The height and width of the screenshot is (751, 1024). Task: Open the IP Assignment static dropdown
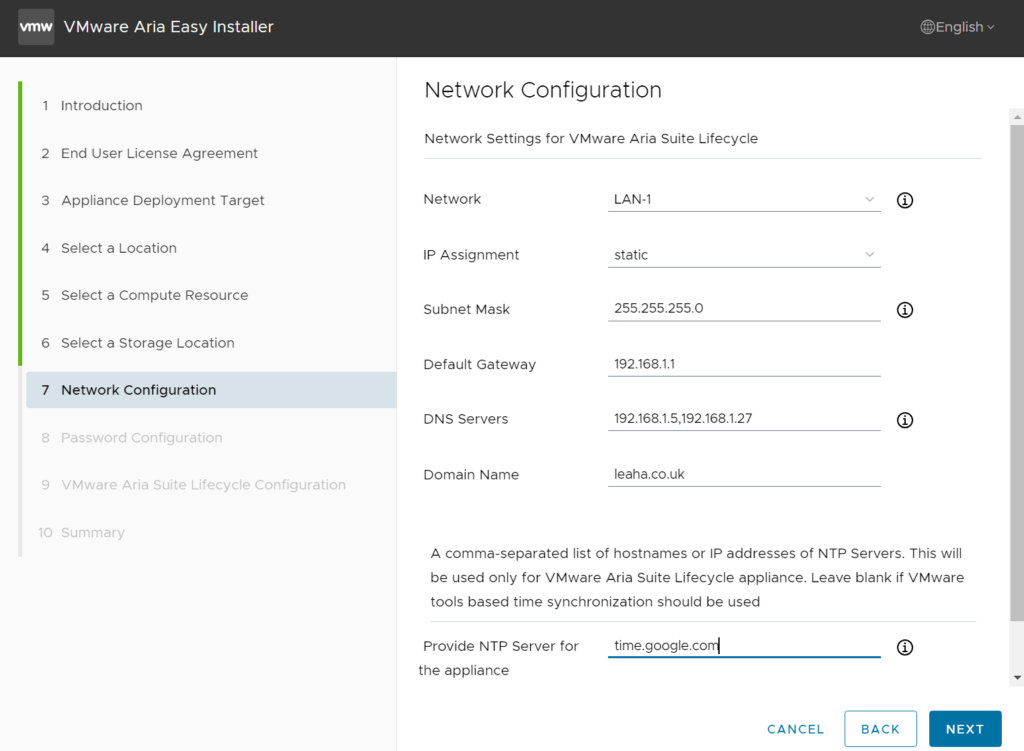click(744, 255)
